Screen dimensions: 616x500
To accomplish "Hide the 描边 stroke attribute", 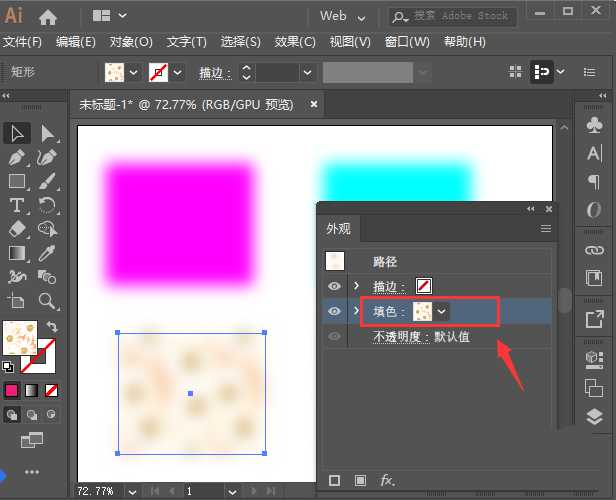I will pos(335,287).
